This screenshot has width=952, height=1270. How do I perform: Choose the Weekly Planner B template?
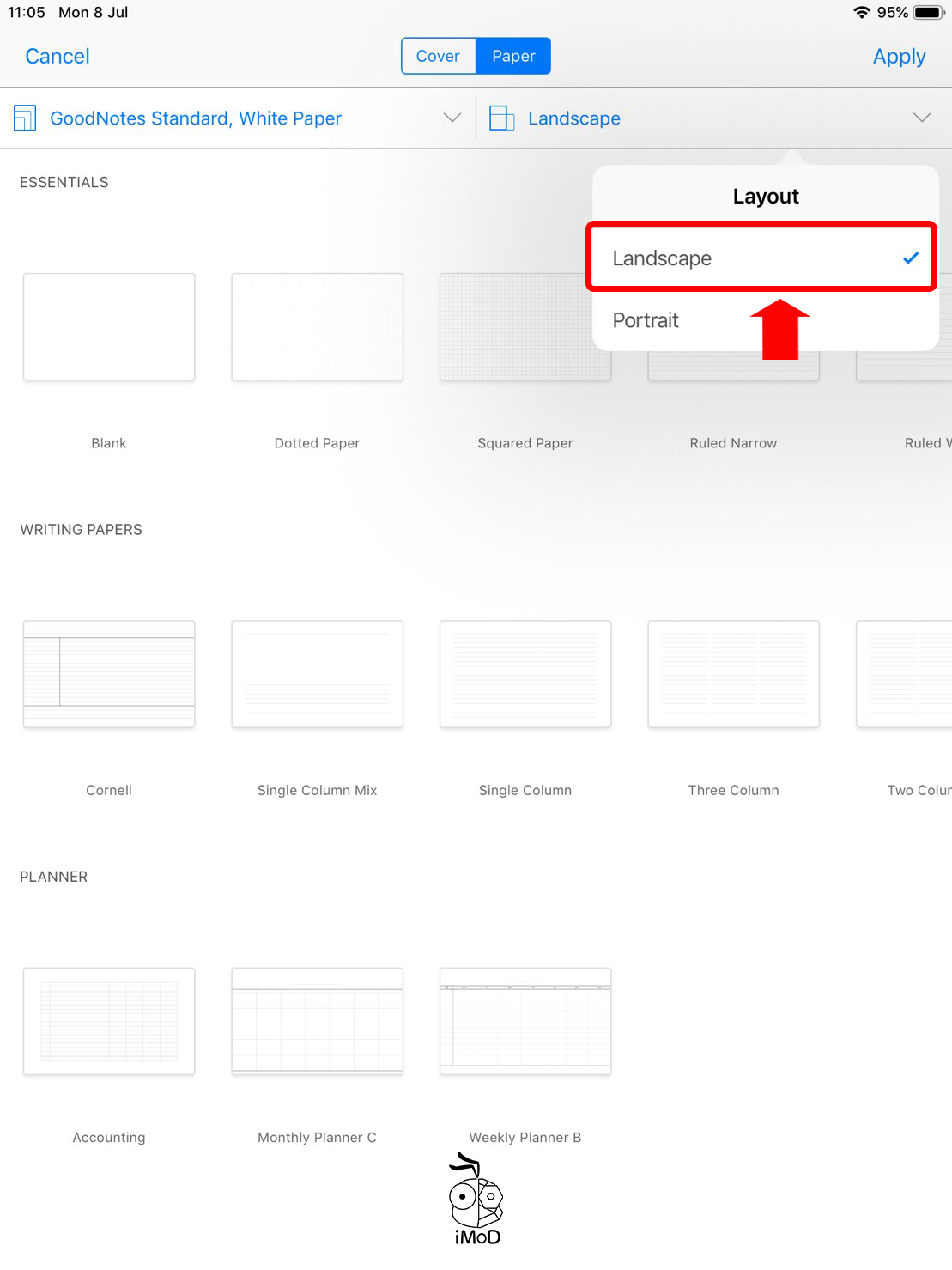[x=525, y=1021]
